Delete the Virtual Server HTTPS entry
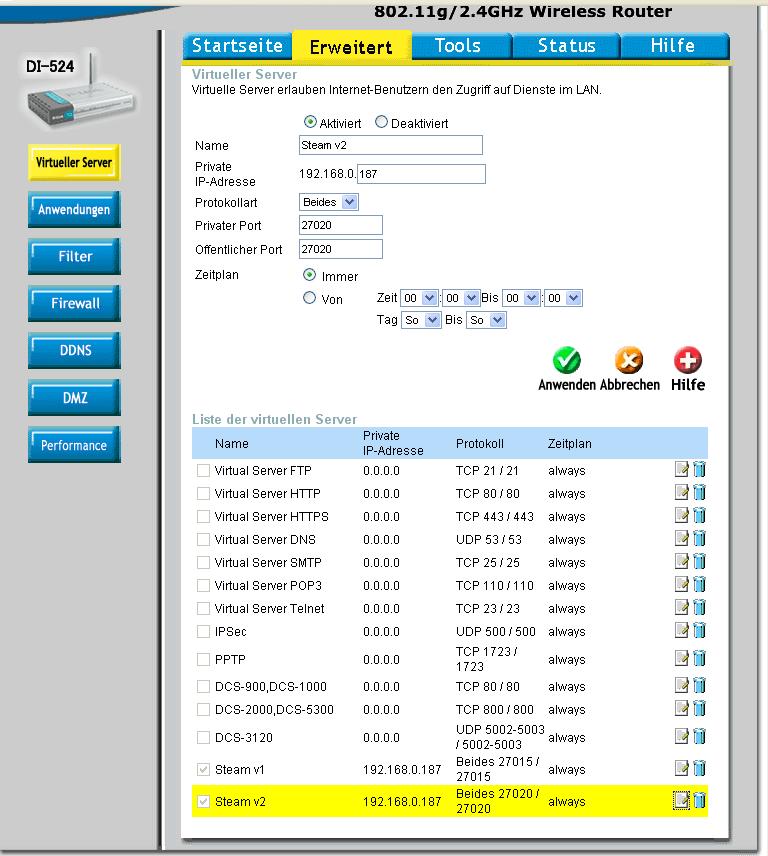Image resolution: width=768 pixels, height=856 pixels. point(699,515)
